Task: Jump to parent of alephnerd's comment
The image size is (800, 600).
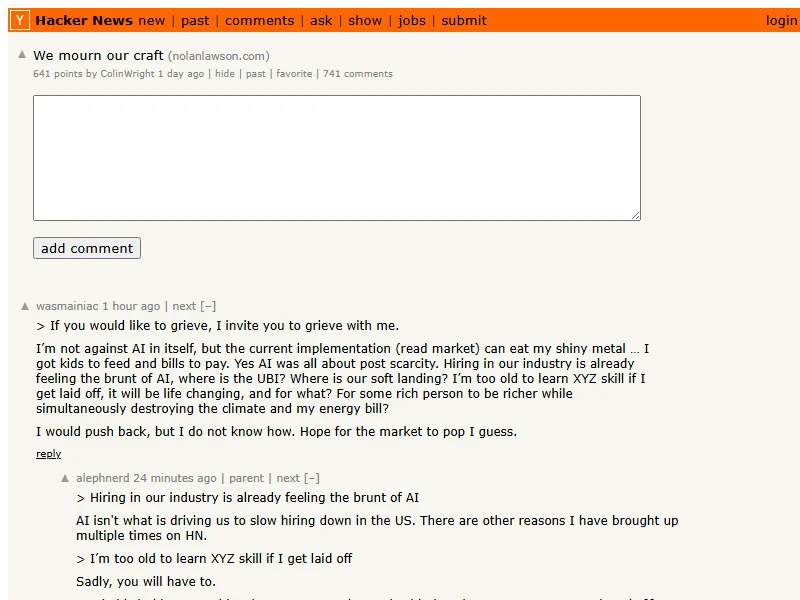Action: point(246,479)
